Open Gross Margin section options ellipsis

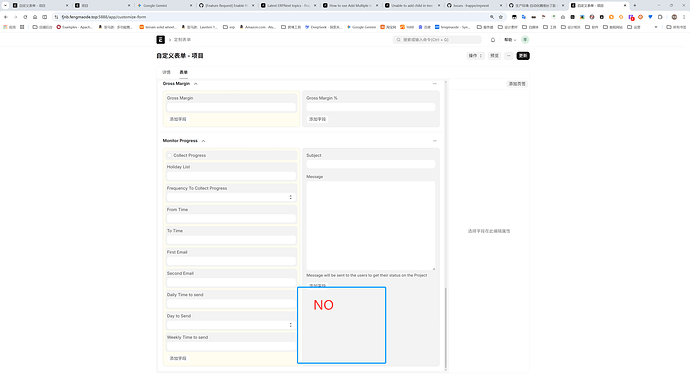(x=434, y=83)
